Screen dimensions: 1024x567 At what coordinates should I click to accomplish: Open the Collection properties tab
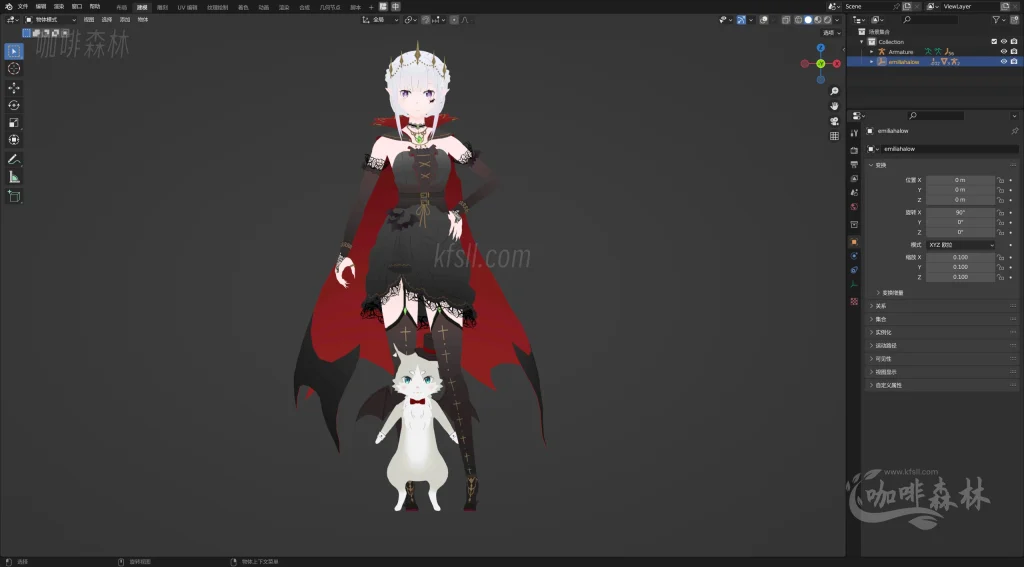[x=854, y=225]
